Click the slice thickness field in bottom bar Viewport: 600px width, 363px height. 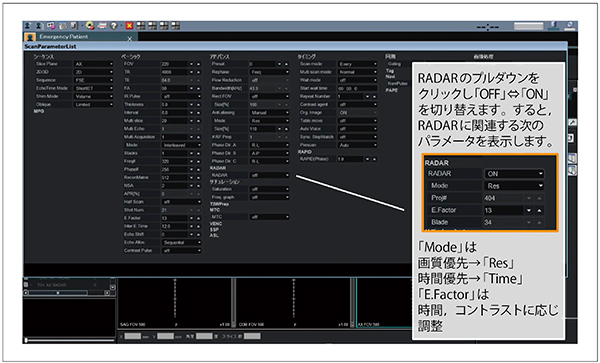252,336
